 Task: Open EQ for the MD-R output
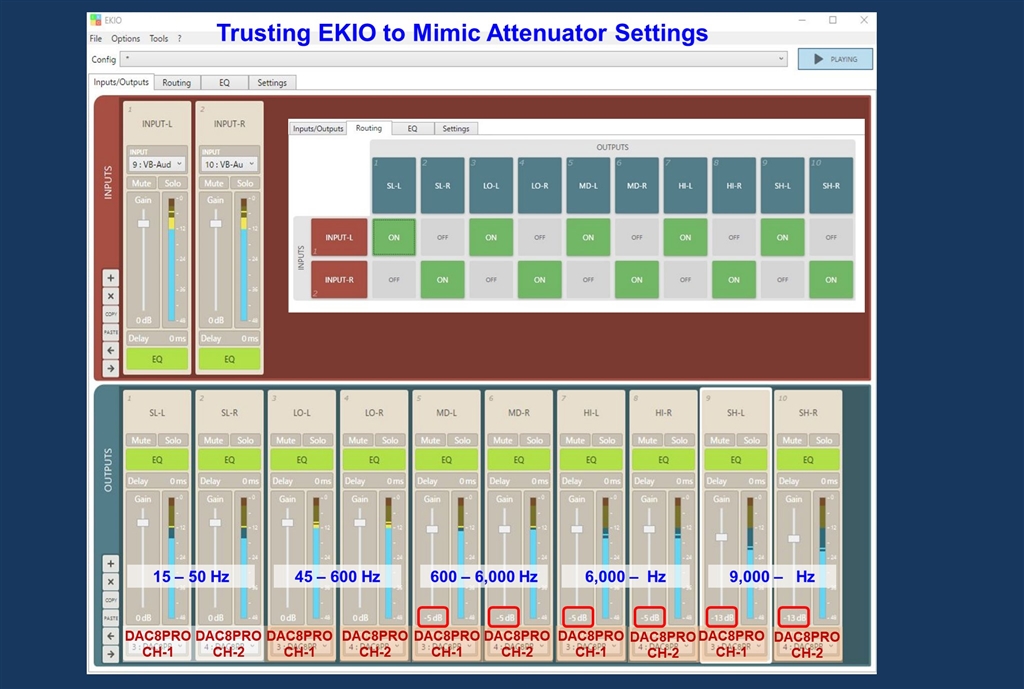pyautogui.click(x=519, y=460)
